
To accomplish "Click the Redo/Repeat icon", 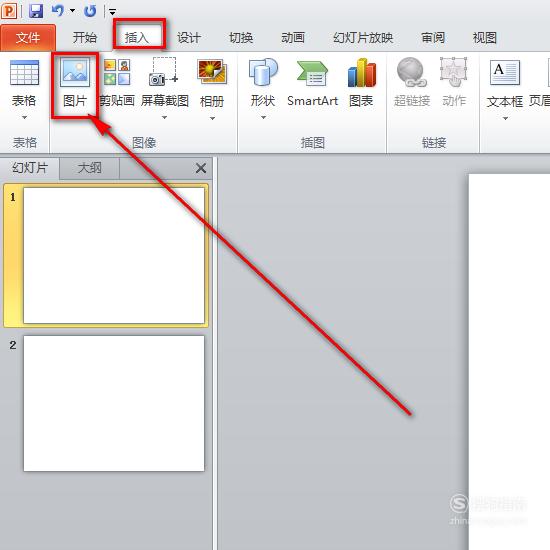I will [90, 11].
